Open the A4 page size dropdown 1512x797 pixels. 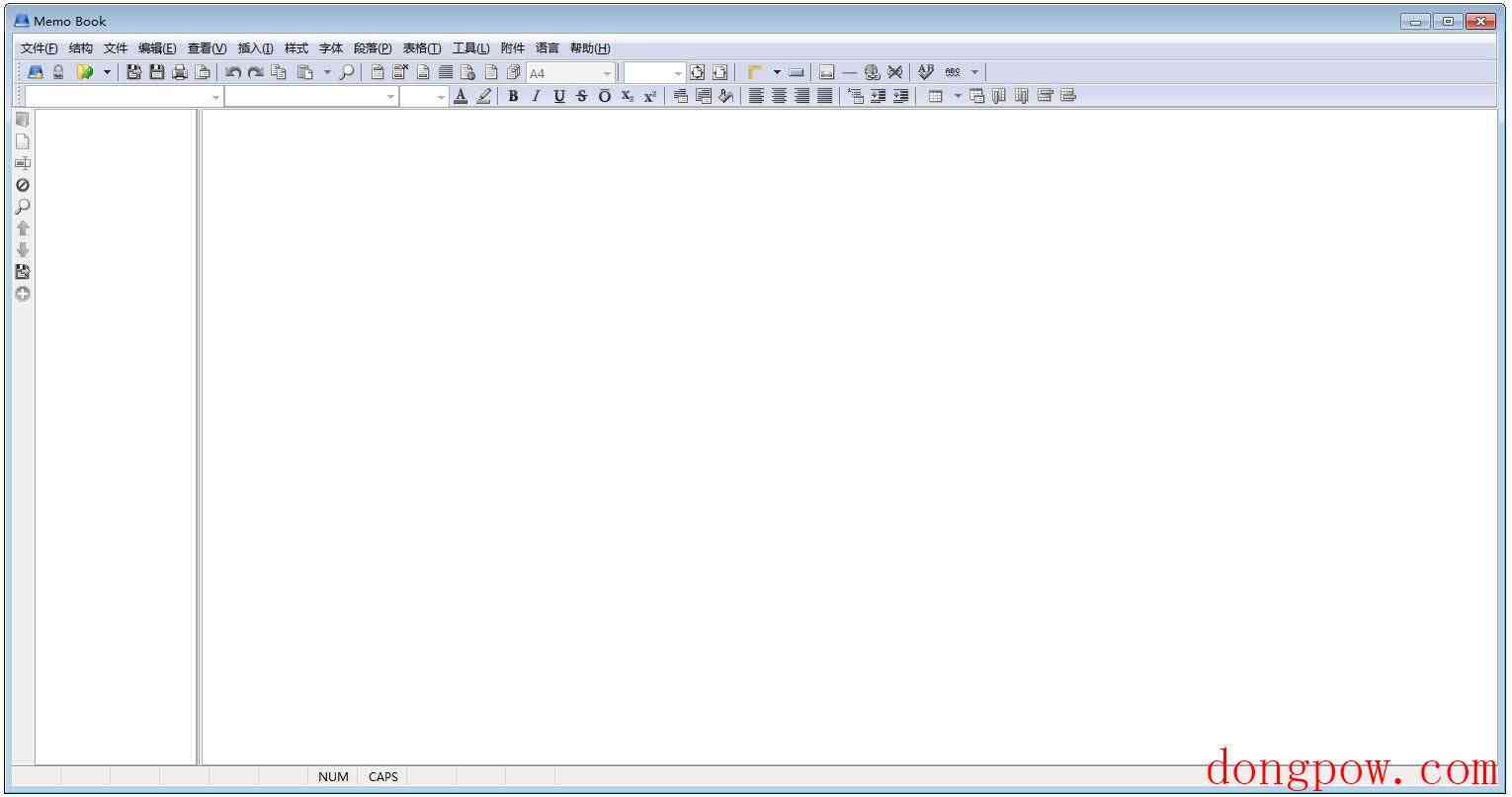[x=571, y=73]
